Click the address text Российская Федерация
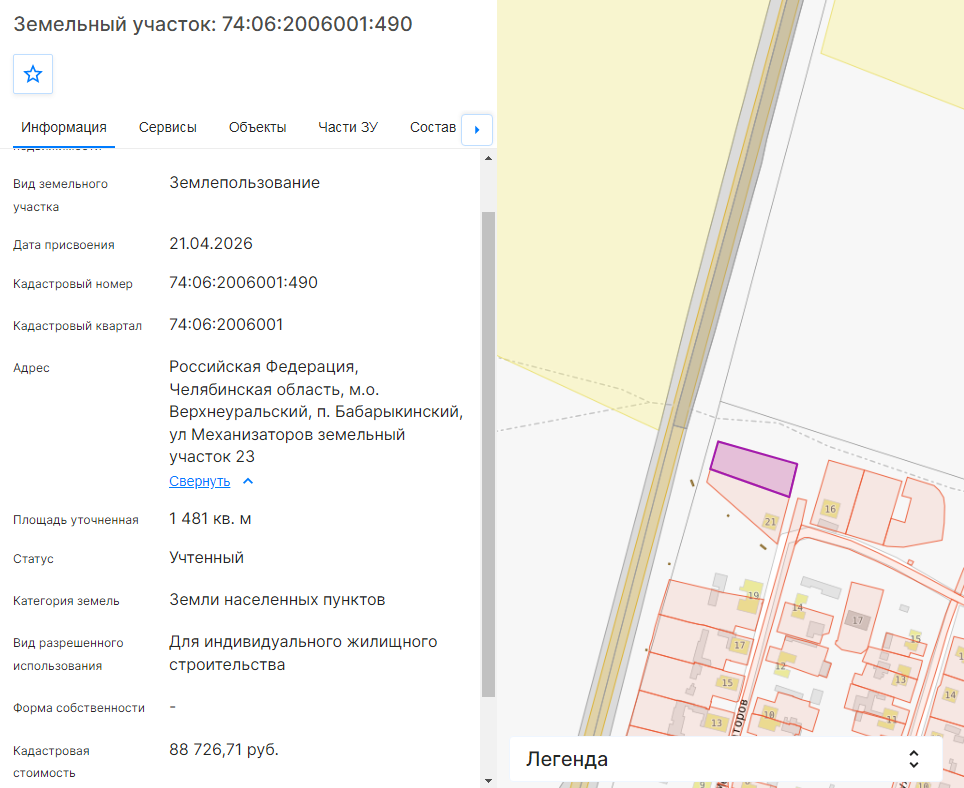964x788 pixels. click(x=264, y=366)
